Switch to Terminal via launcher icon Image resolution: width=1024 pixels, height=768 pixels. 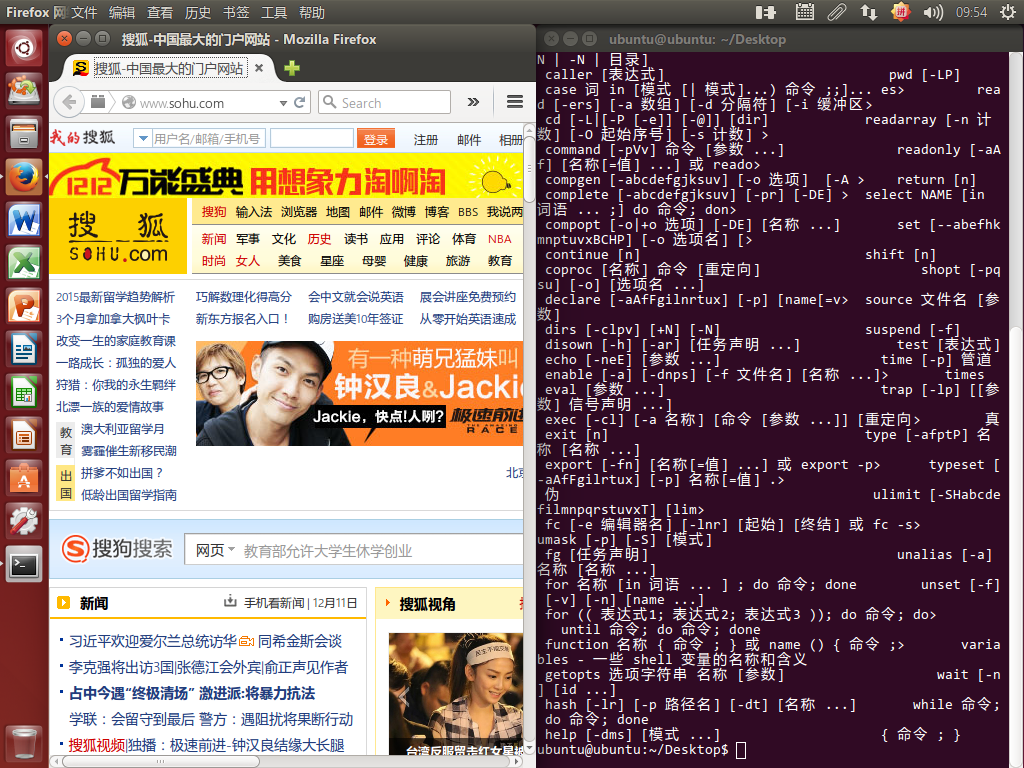pos(24,565)
